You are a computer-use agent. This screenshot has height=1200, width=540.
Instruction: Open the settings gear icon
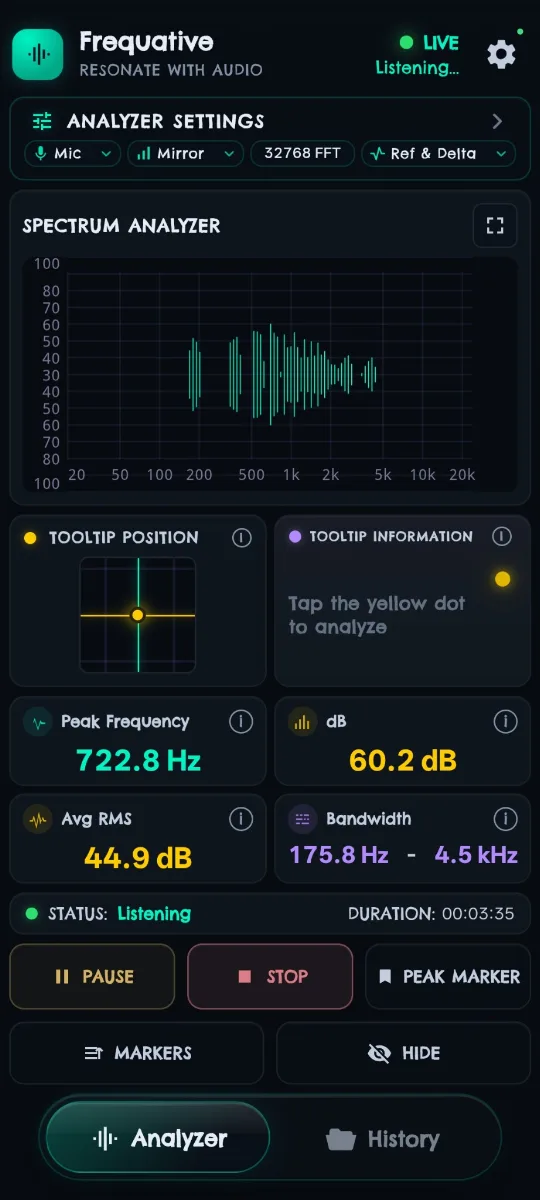tap(501, 54)
